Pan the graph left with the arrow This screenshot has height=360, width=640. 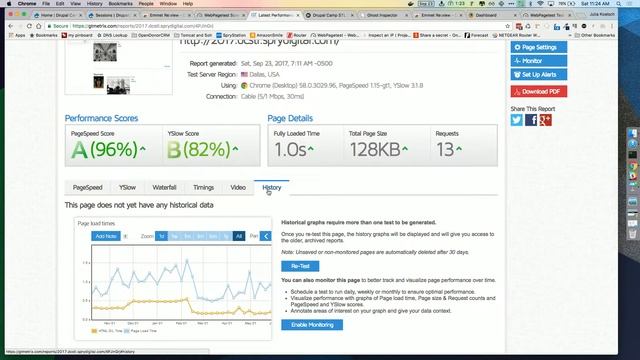point(266,236)
